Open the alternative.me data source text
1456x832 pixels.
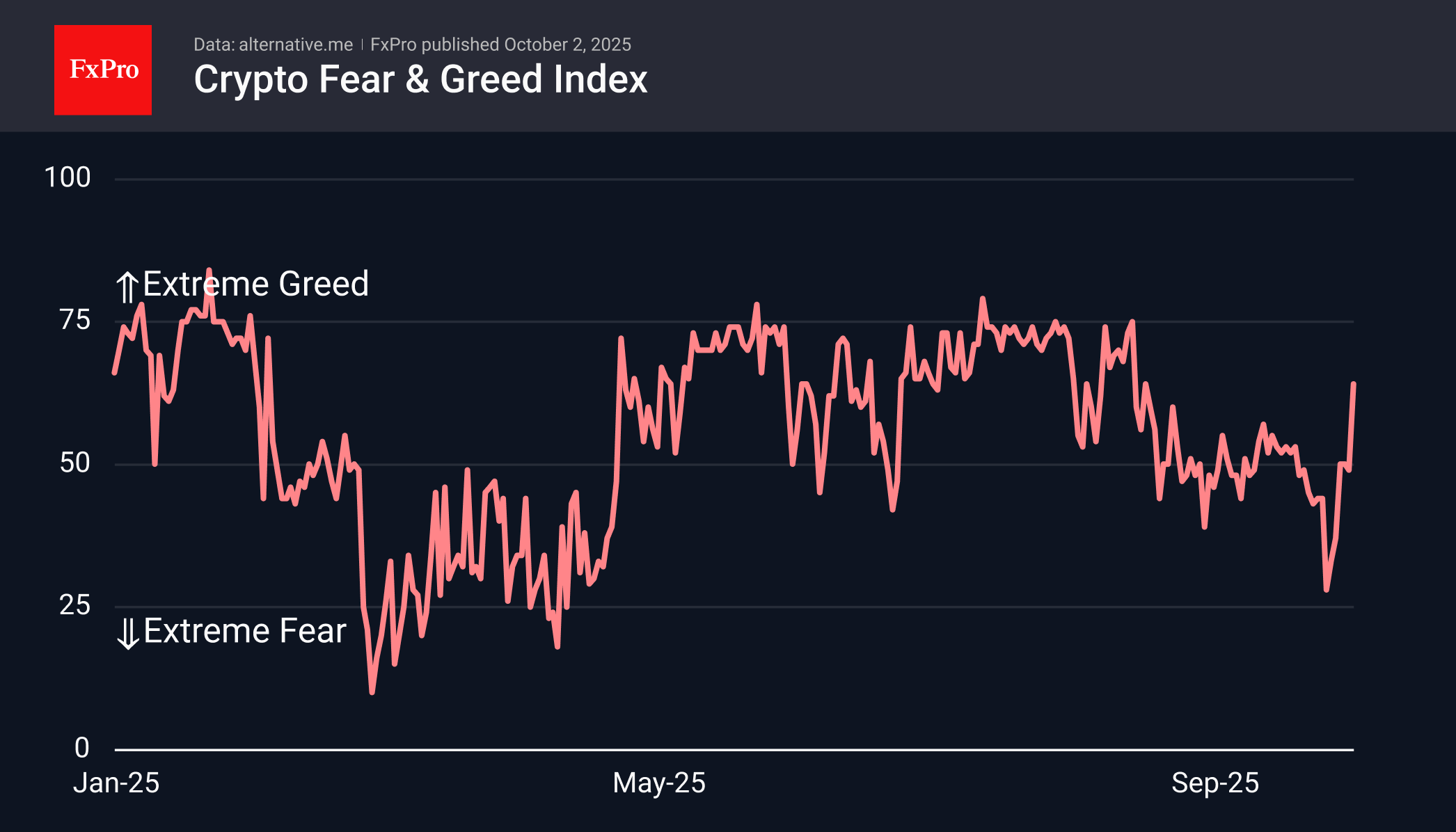pyautogui.click(x=274, y=45)
